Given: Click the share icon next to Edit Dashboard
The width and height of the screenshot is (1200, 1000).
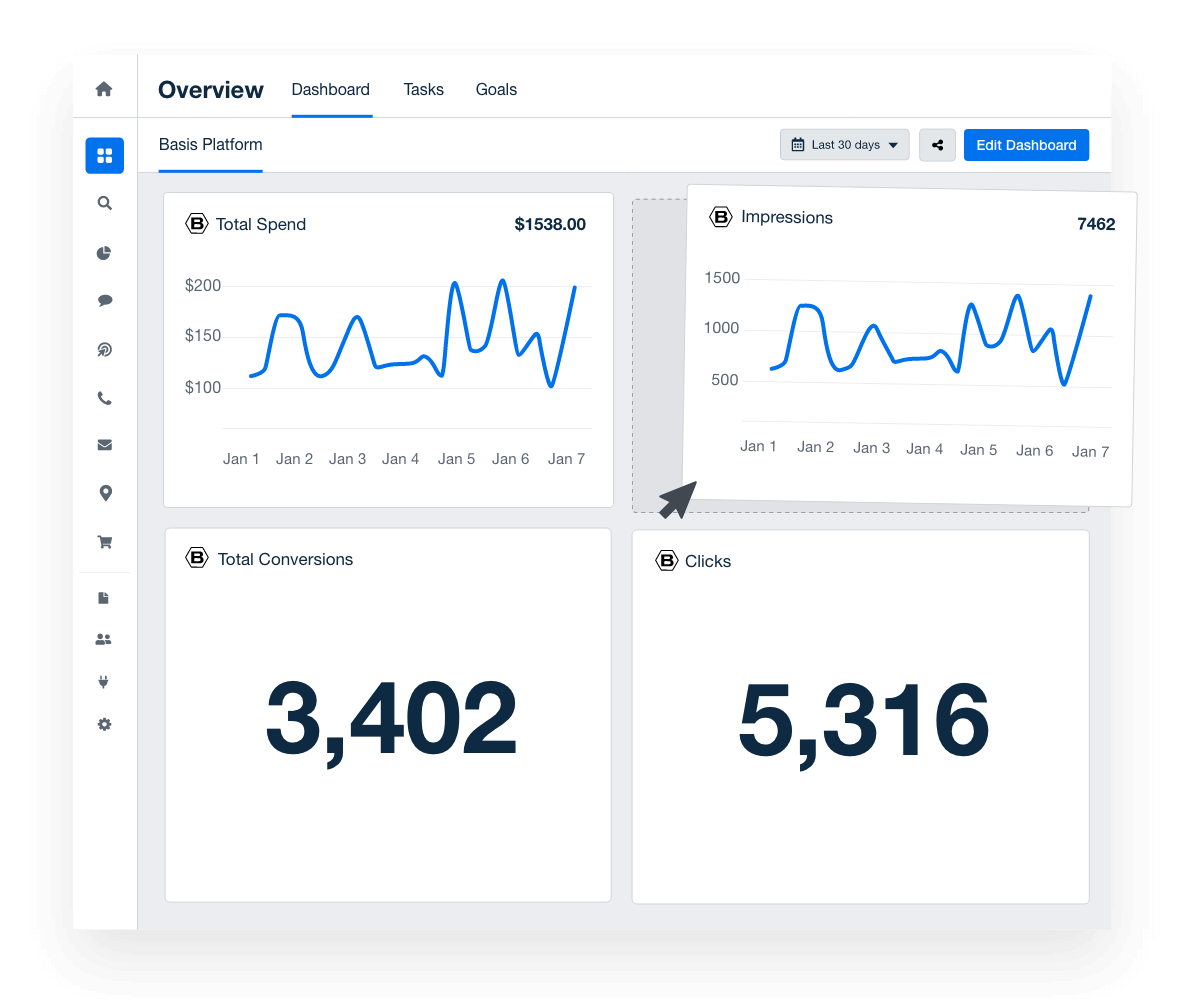Looking at the screenshot, I should (x=937, y=144).
